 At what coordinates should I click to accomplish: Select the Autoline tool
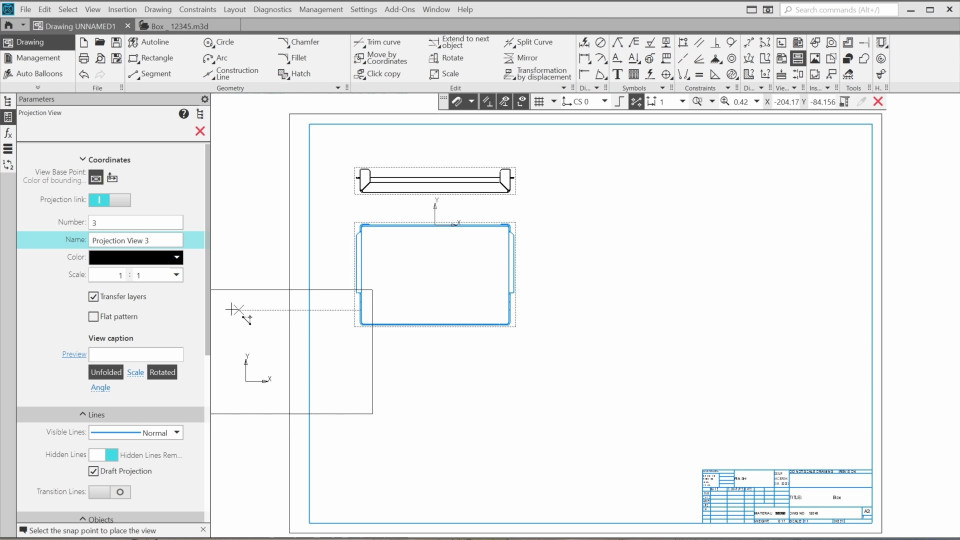[x=148, y=43]
